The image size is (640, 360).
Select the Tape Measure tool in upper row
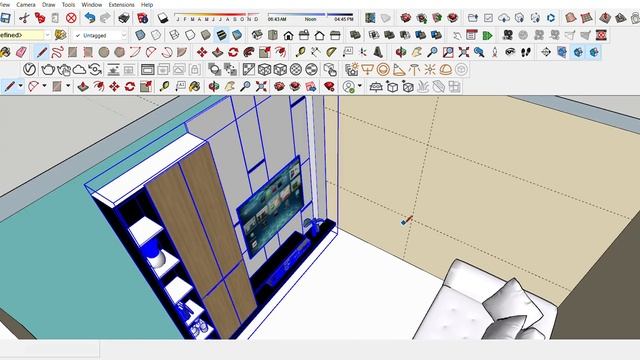click(x=300, y=52)
